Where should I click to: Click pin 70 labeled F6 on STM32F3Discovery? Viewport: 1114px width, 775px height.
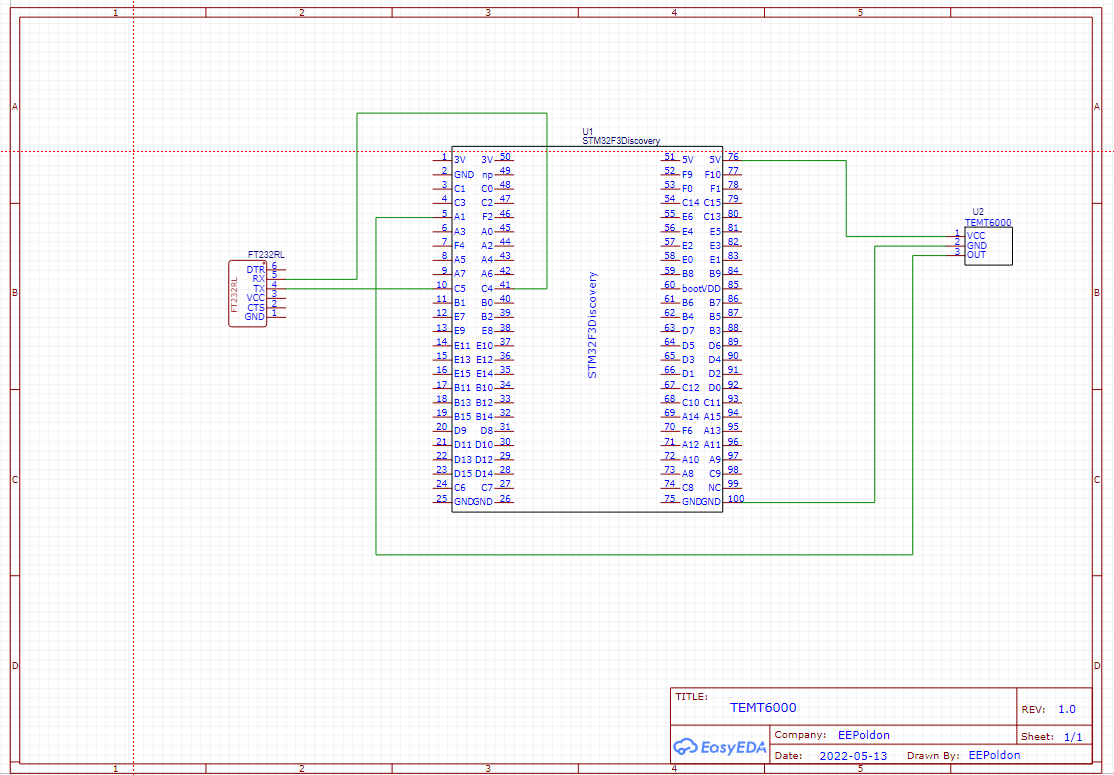670,430
